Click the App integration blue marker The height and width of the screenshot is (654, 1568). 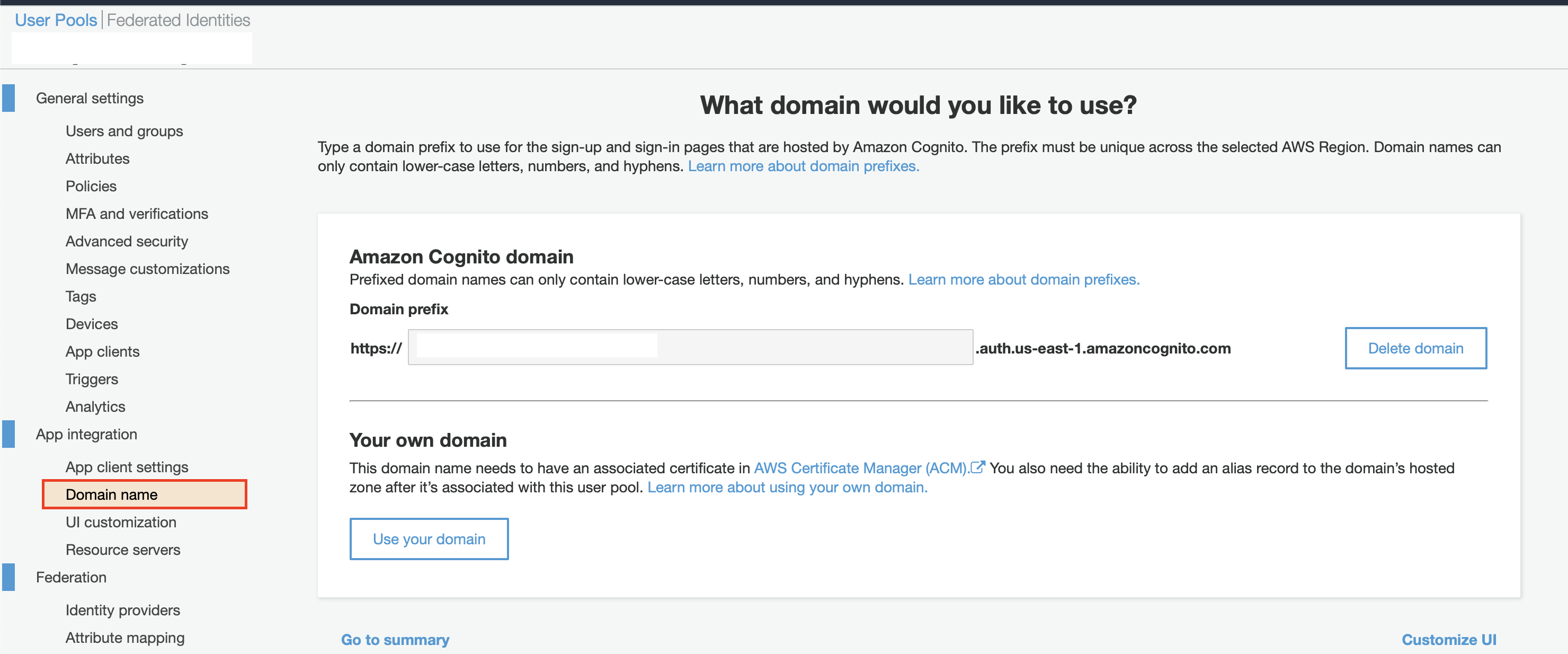pos(8,434)
